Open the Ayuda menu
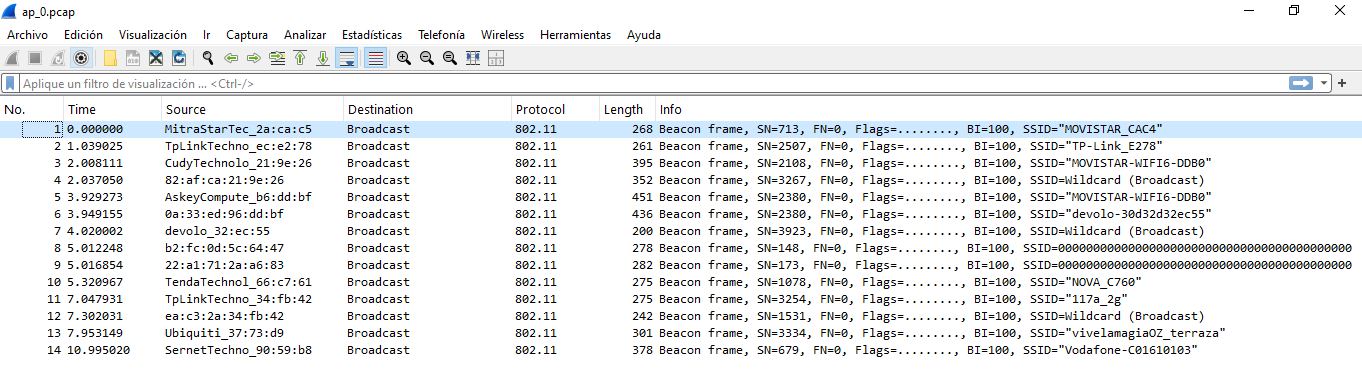This screenshot has width=1362, height=390. click(x=644, y=35)
